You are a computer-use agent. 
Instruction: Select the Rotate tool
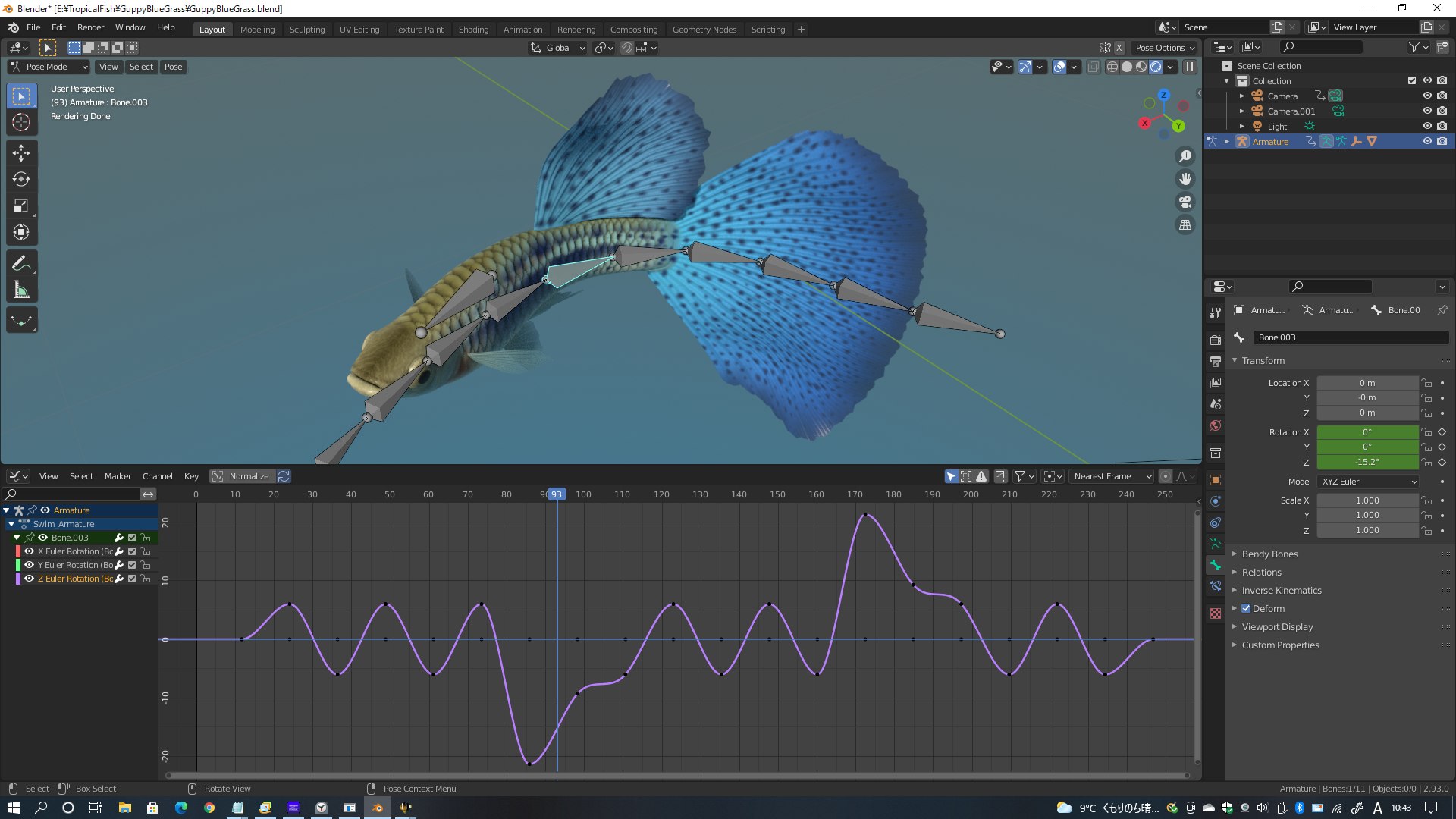[x=21, y=180]
